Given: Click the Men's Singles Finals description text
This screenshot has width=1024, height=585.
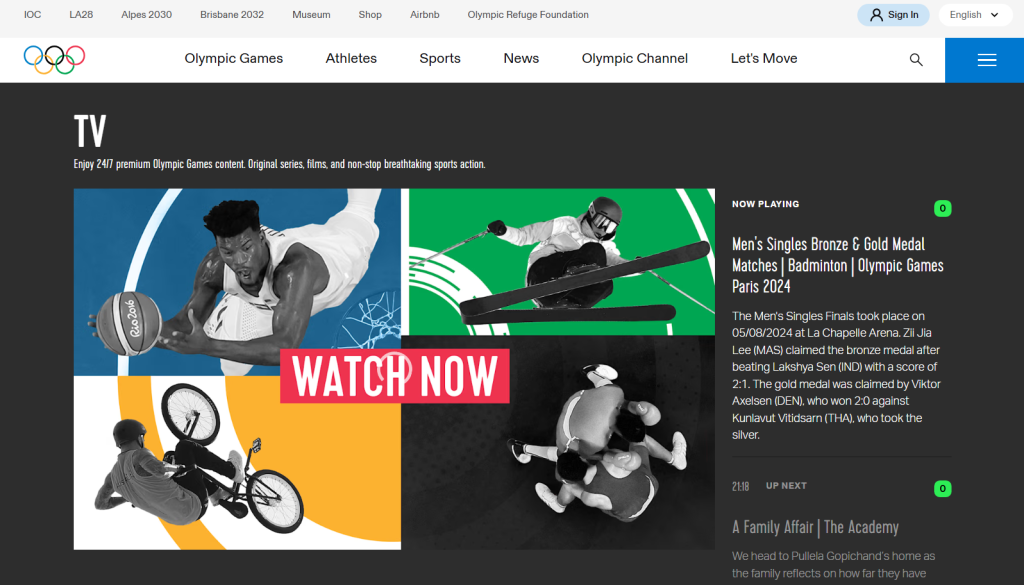Looking at the screenshot, I should [837, 375].
